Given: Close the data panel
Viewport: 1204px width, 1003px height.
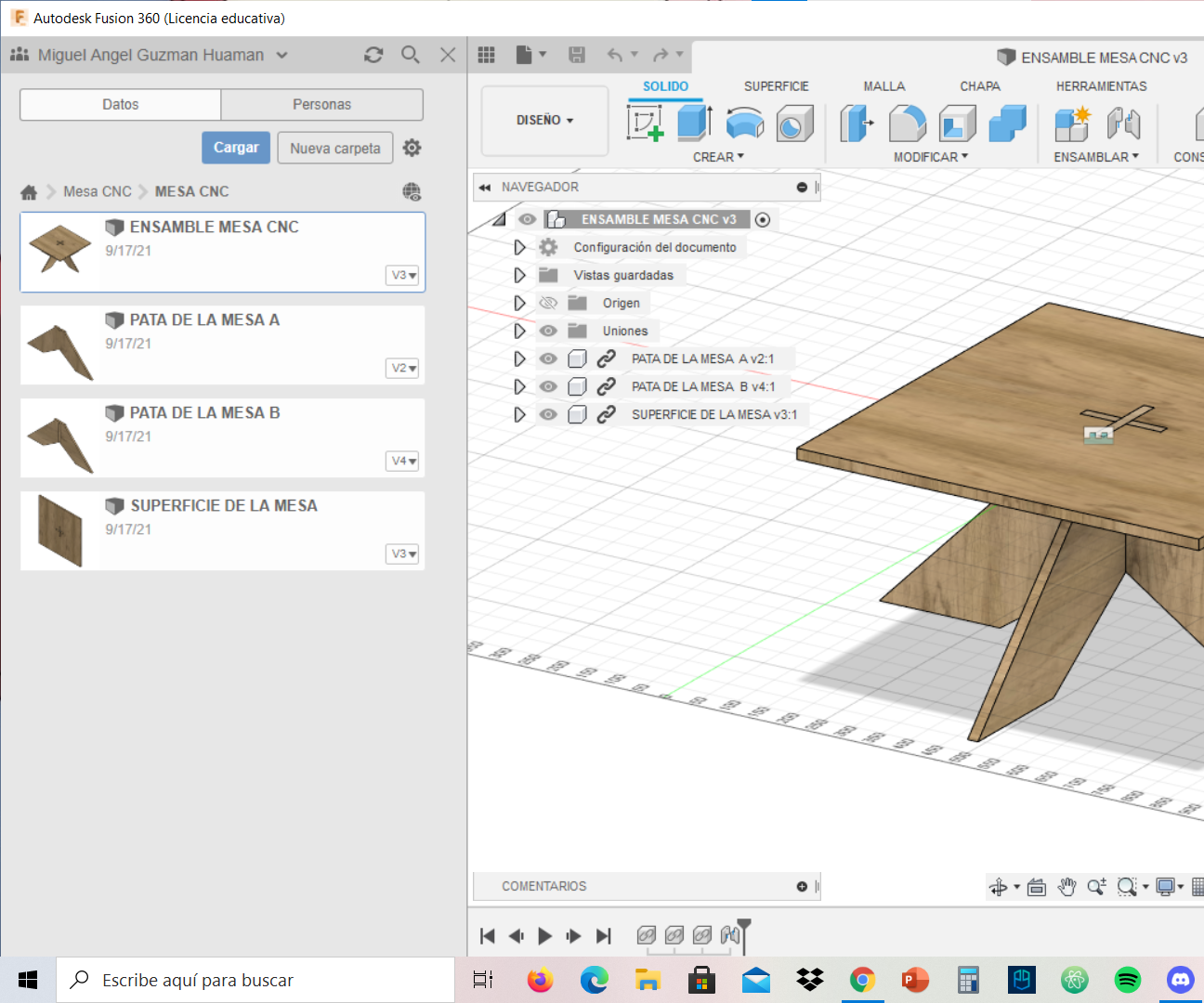Looking at the screenshot, I should coord(448,55).
